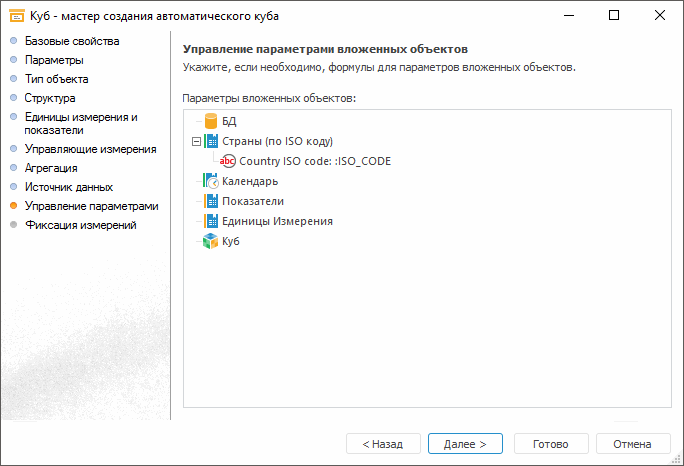The width and height of the screenshot is (684, 466).
Task: Switch to the Агрегация step
Action: point(51,168)
